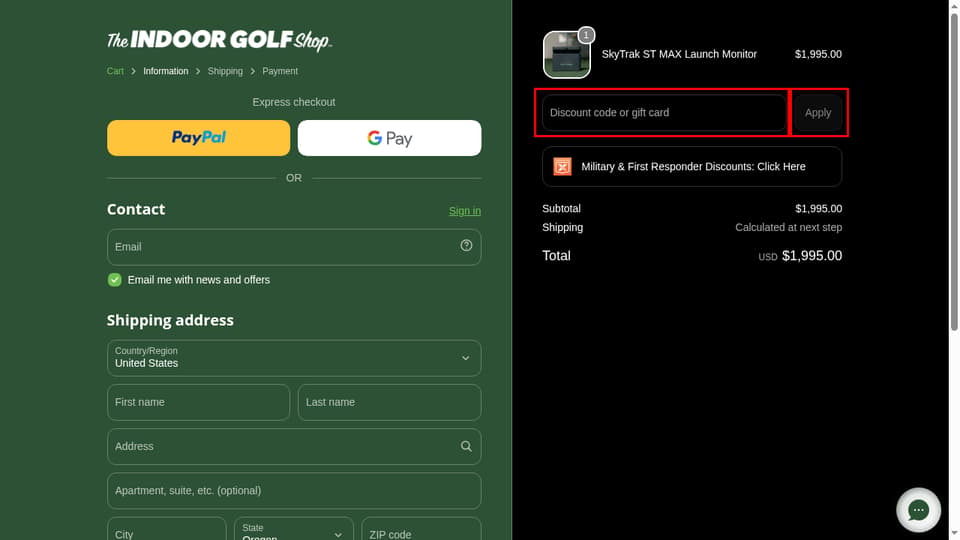Click the Express checkout heading
Viewport: 960px width, 540px height.
point(294,102)
